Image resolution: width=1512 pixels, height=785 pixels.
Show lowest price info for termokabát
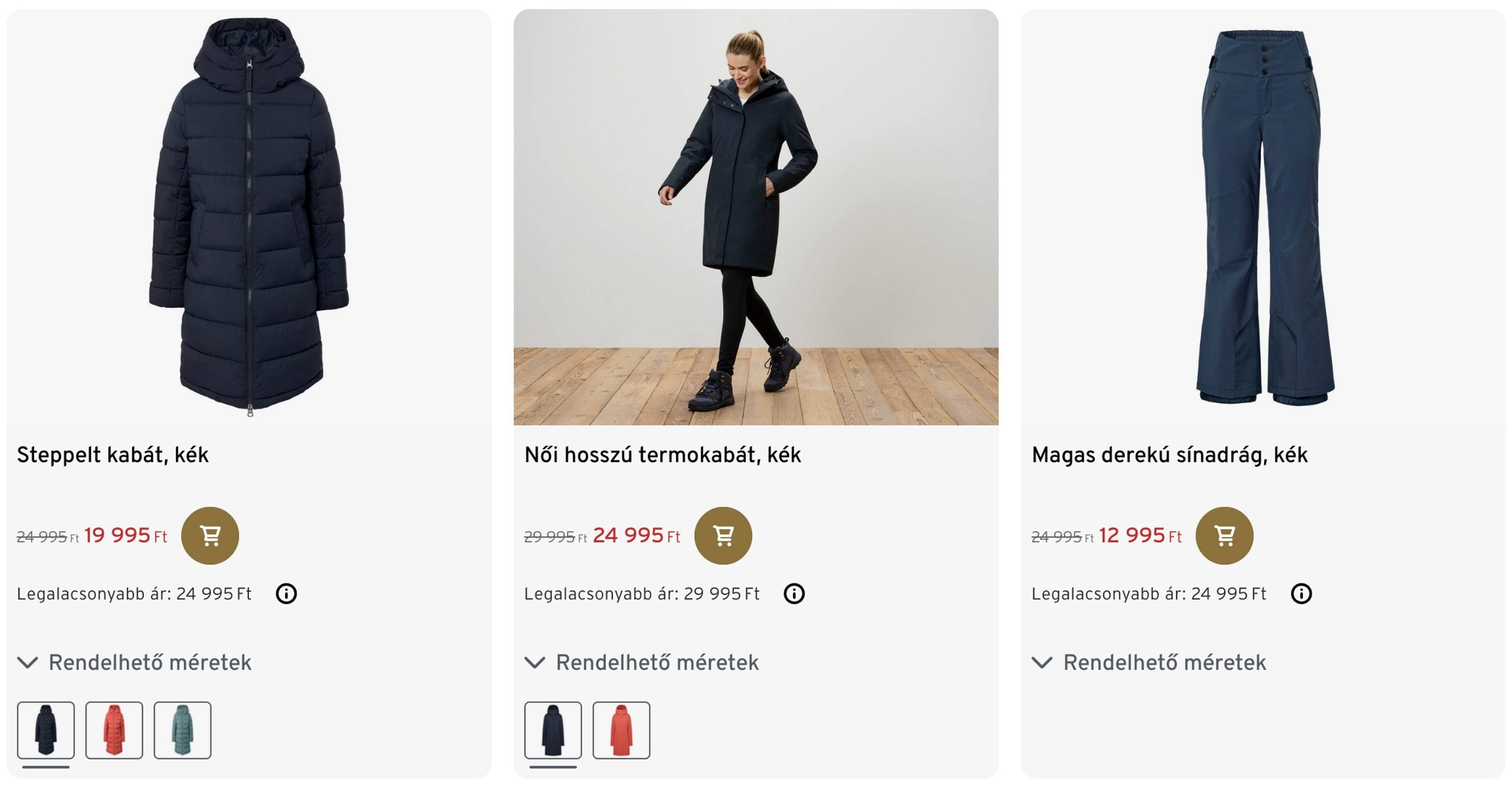(x=794, y=593)
